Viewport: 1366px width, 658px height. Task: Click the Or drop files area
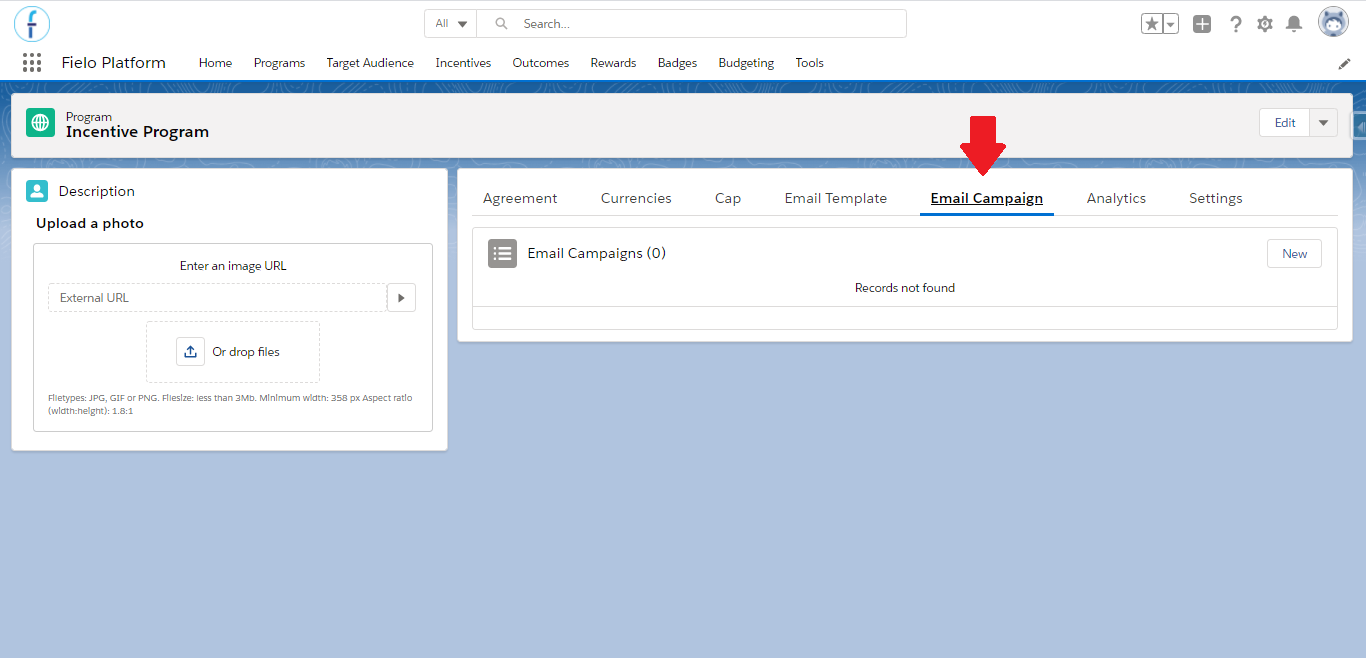coord(233,352)
